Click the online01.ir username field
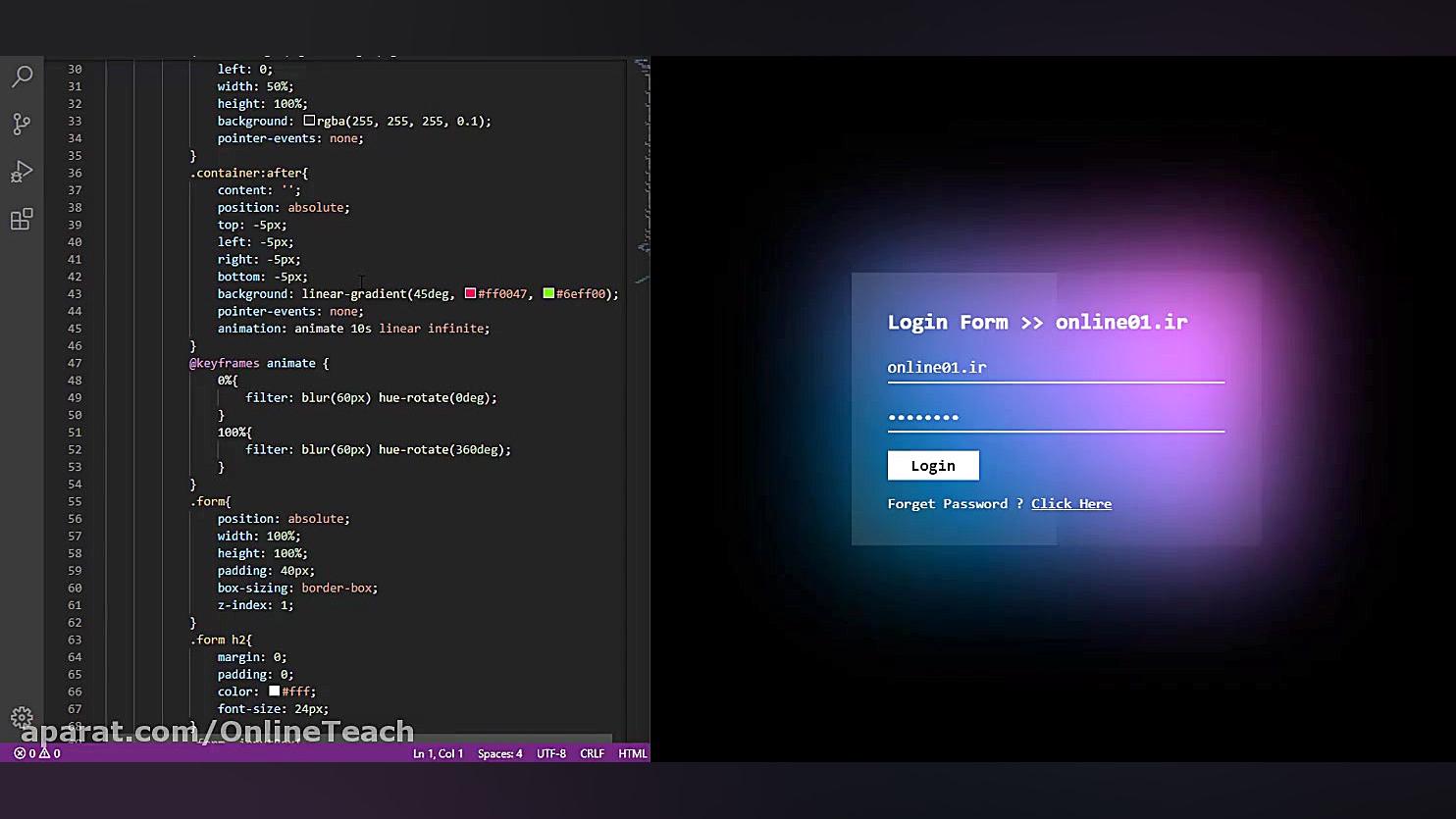Image resolution: width=1456 pixels, height=819 pixels. [1055, 368]
